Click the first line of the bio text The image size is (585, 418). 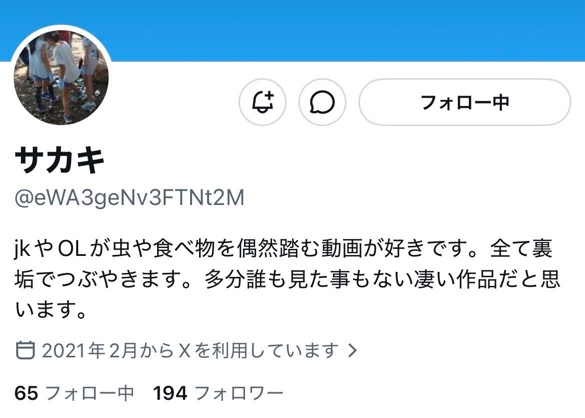(x=284, y=249)
